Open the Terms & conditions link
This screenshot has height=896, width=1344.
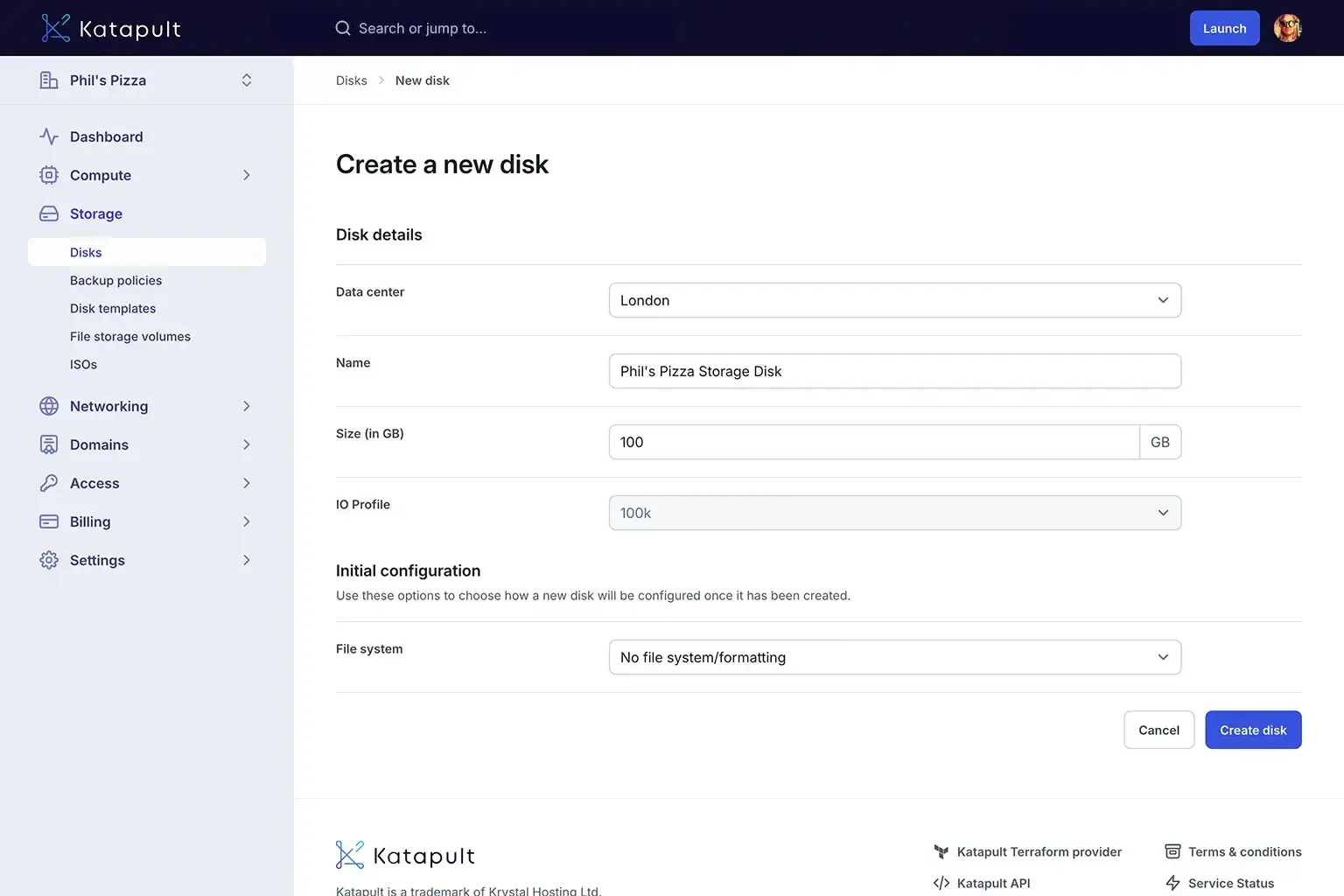pyautogui.click(x=1244, y=851)
